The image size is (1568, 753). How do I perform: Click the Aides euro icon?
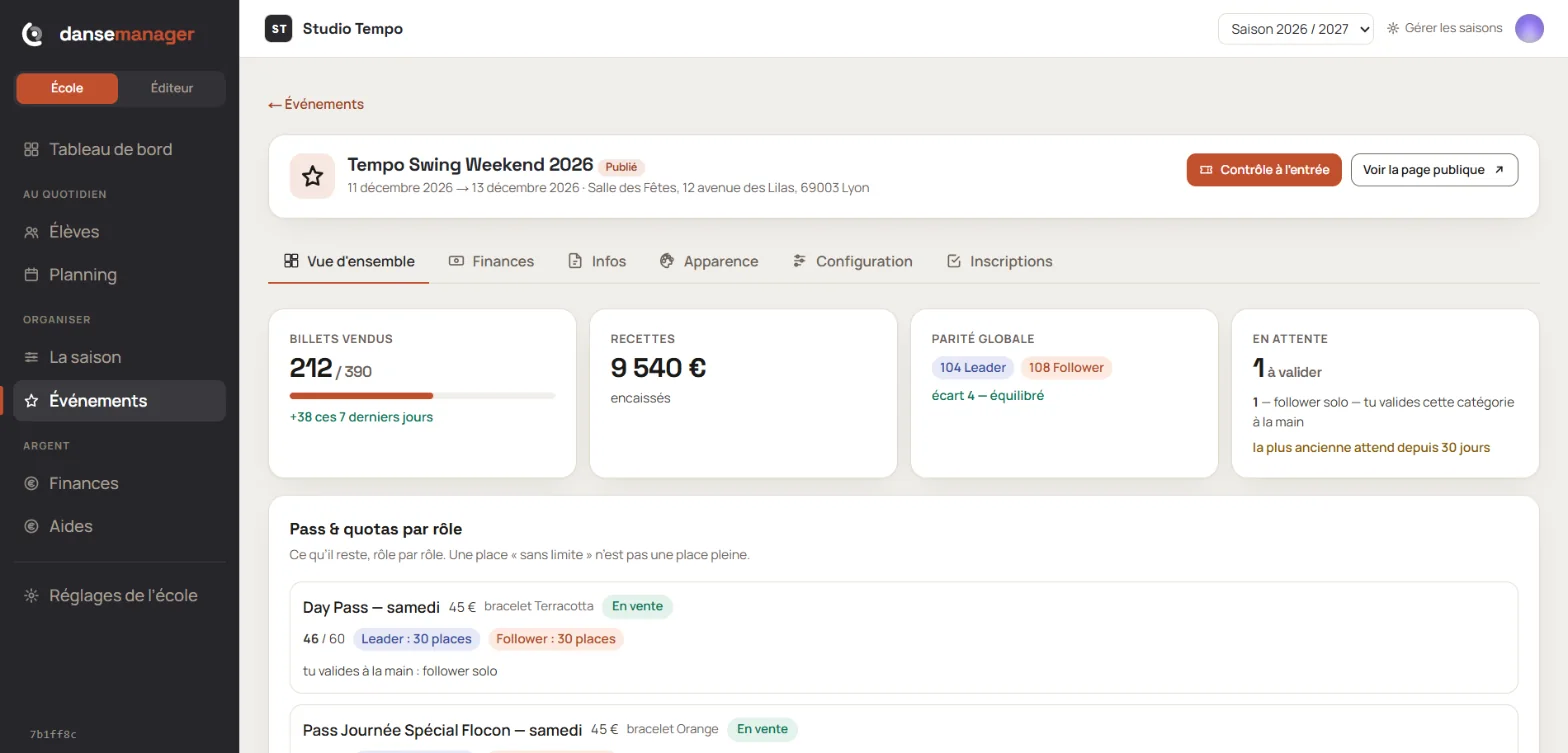click(x=31, y=526)
